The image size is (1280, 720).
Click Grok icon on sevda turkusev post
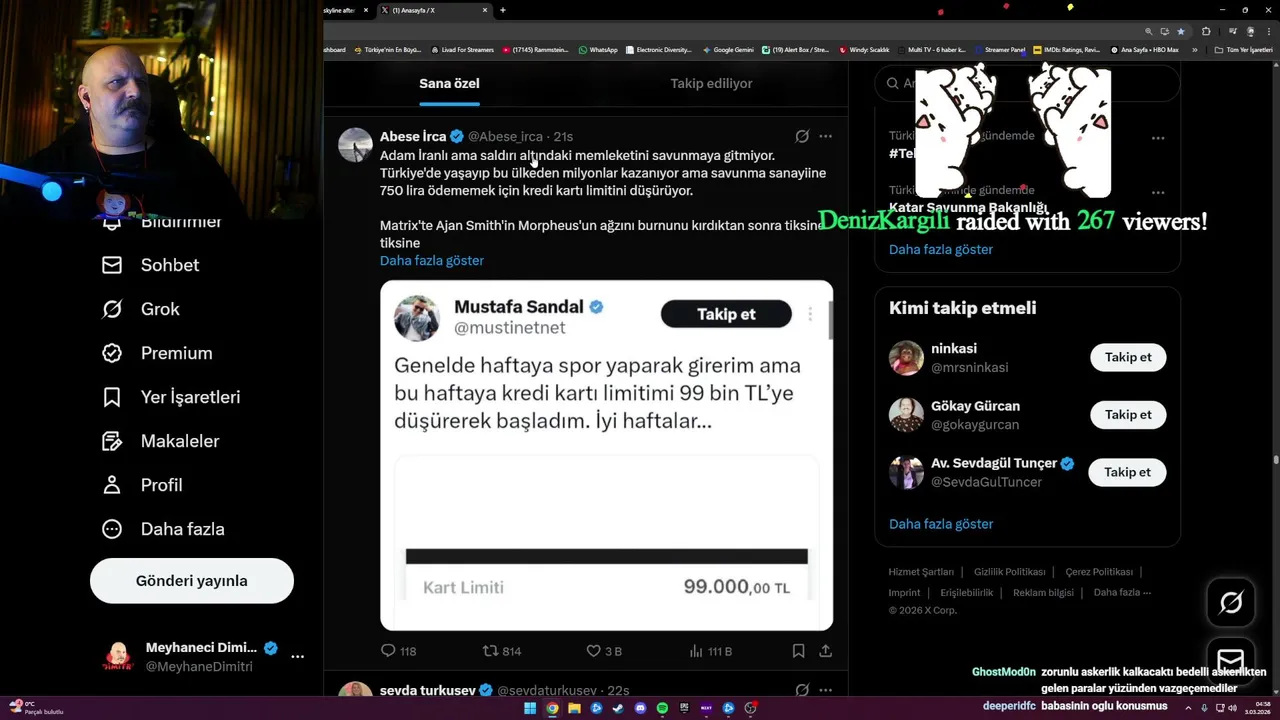[x=802, y=690]
